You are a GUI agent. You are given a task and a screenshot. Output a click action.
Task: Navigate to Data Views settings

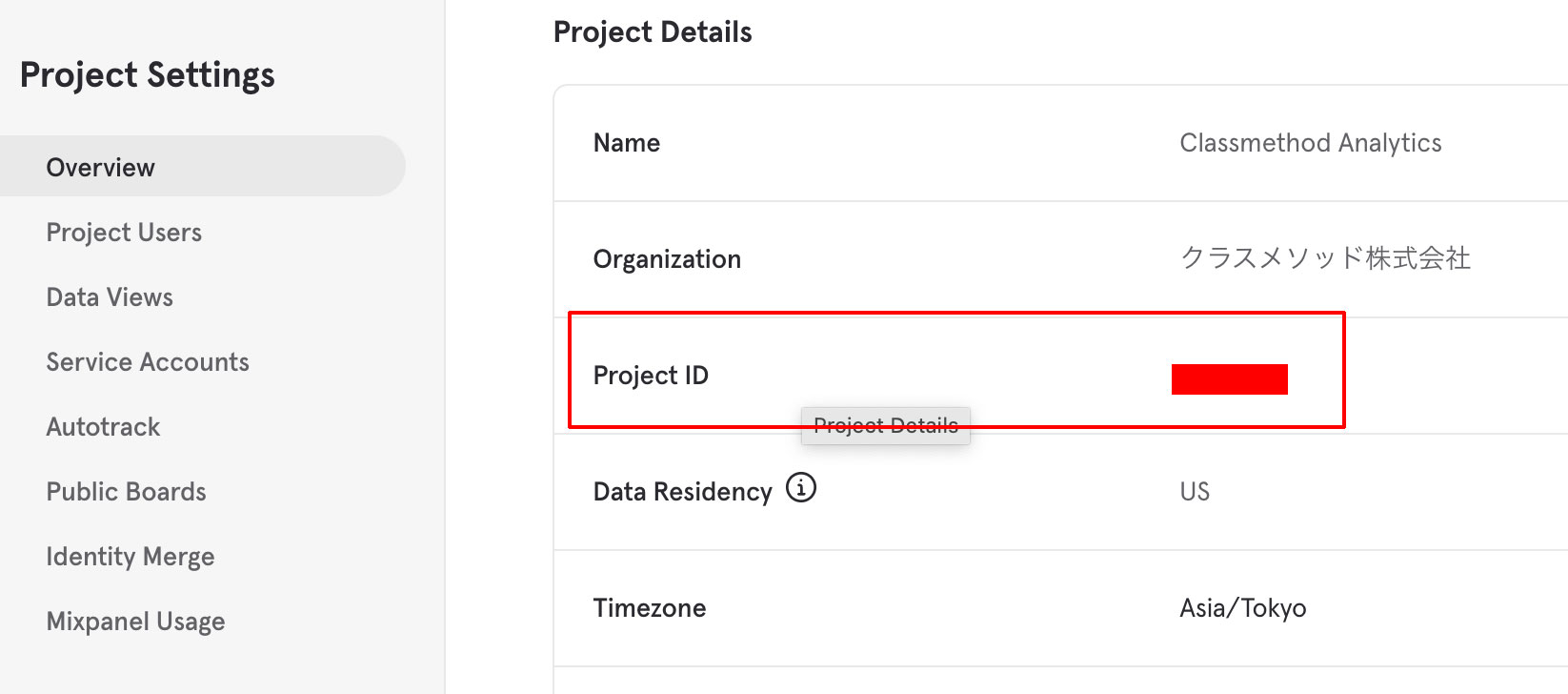(109, 296)
